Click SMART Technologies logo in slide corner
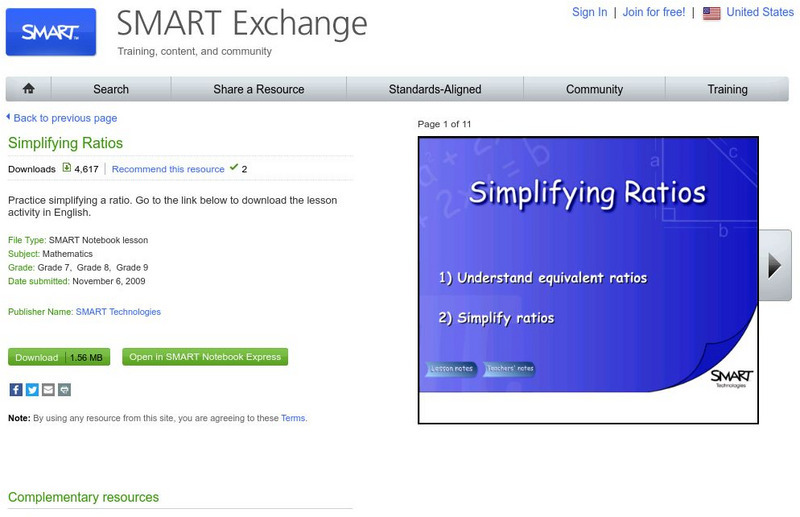 click(732, 379)
